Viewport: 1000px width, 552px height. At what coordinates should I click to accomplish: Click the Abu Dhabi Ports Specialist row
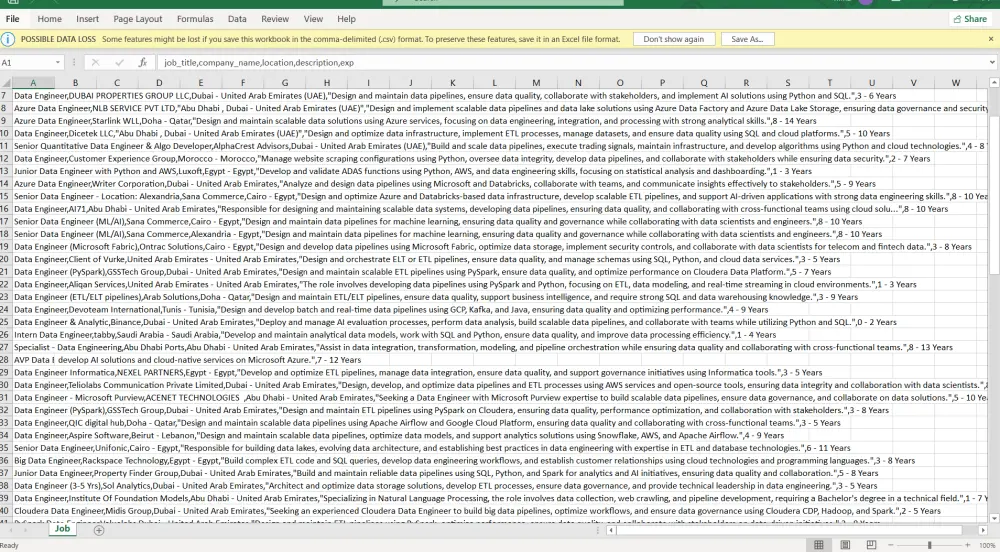coord(483,347)
